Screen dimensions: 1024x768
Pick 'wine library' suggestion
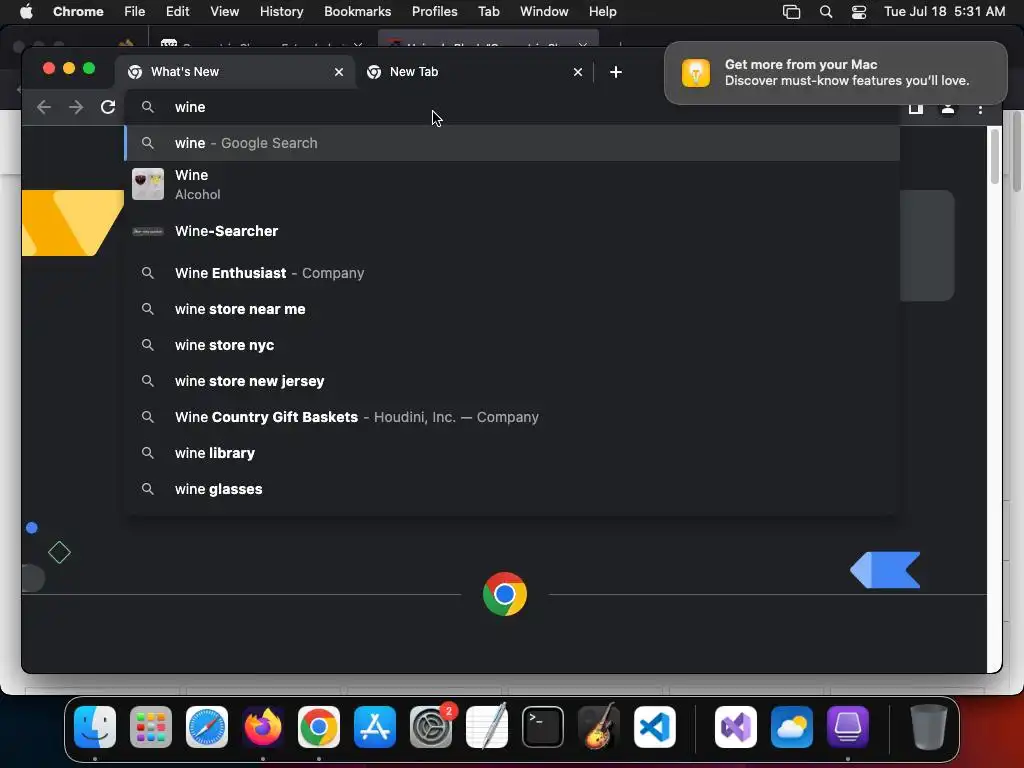pos(512,453)
